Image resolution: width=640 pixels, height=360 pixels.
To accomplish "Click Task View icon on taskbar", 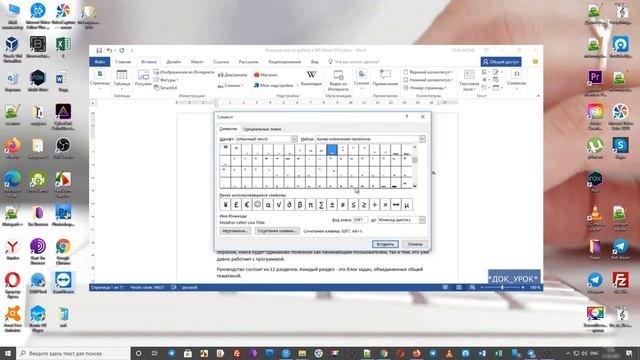I will click(154, 353).
